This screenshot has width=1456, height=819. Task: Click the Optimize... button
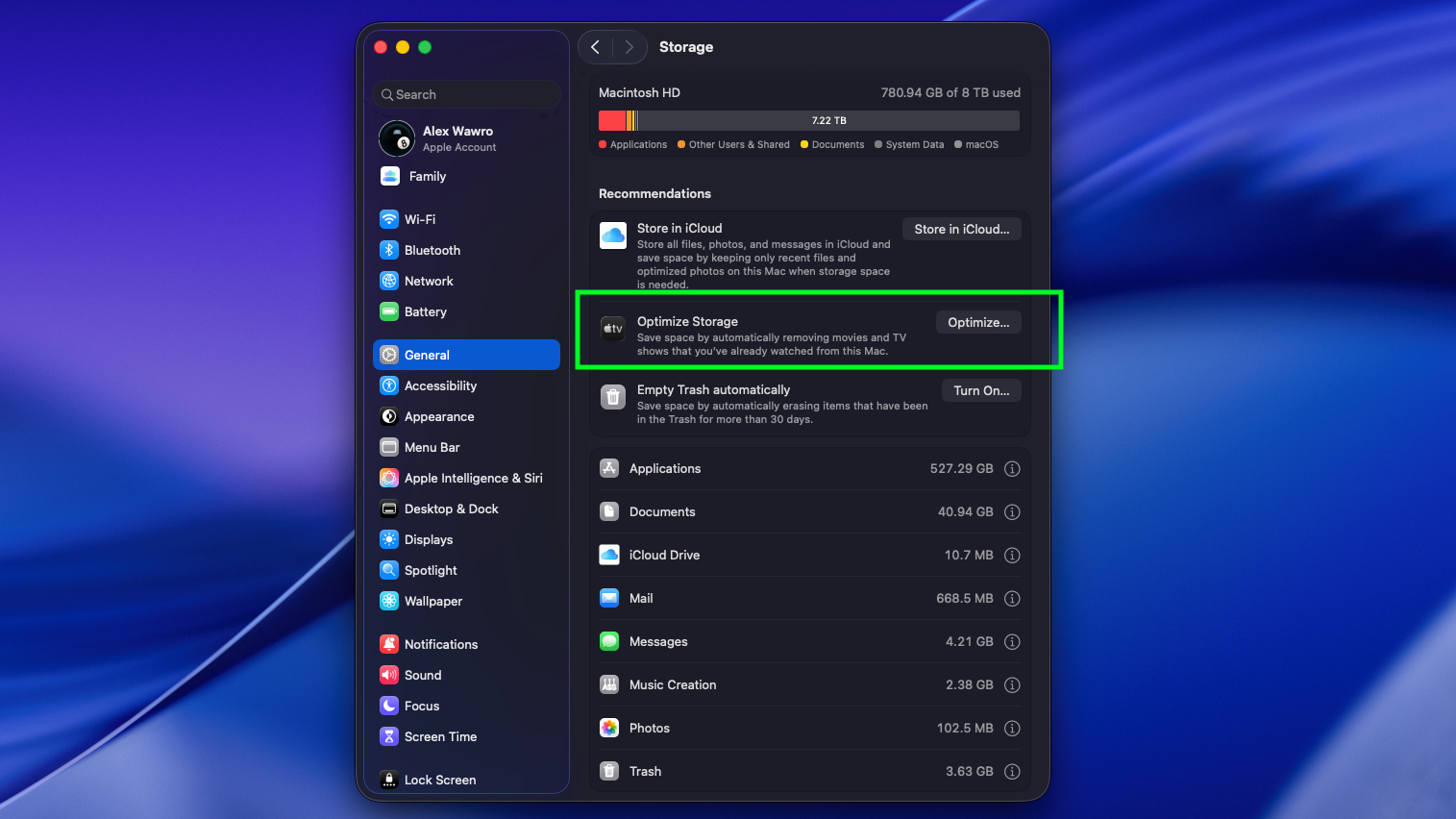click(x=978, y=322)
